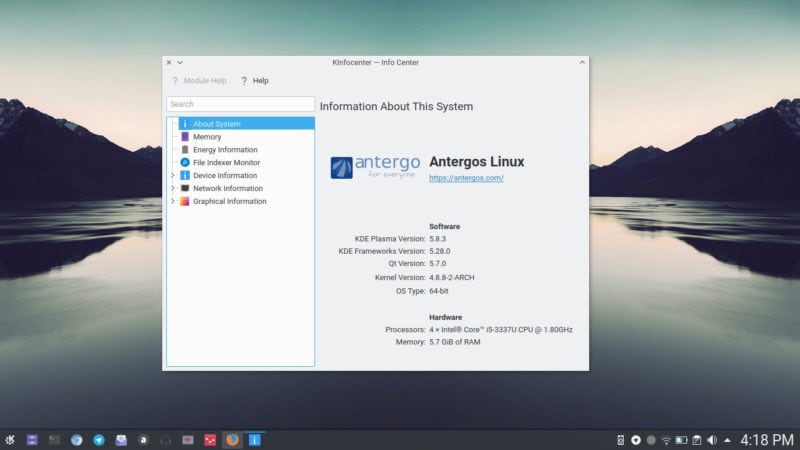
Task: Click the window title 'KInfocenter — Info Center'
Action: click(376, 62)
